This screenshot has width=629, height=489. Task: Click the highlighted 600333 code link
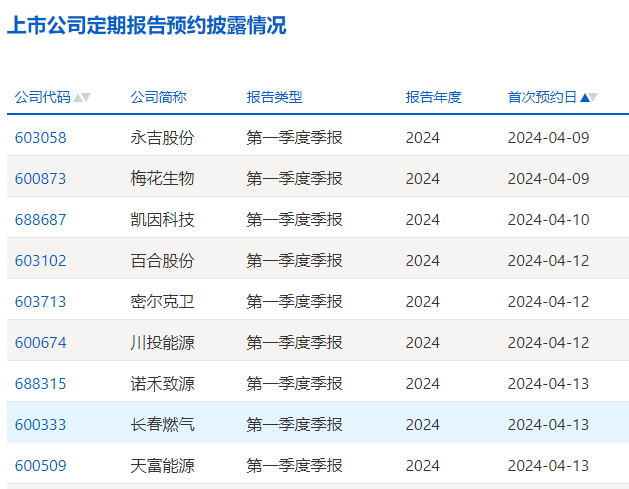click(40, 424)
